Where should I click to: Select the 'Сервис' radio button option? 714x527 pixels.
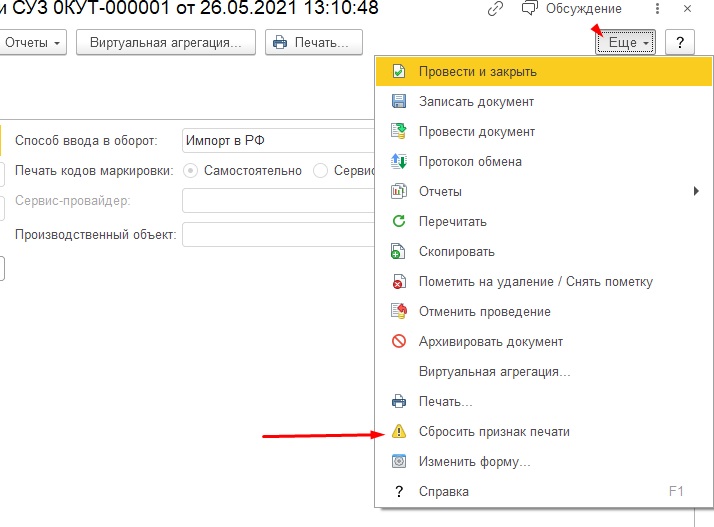tap(321, 171)
